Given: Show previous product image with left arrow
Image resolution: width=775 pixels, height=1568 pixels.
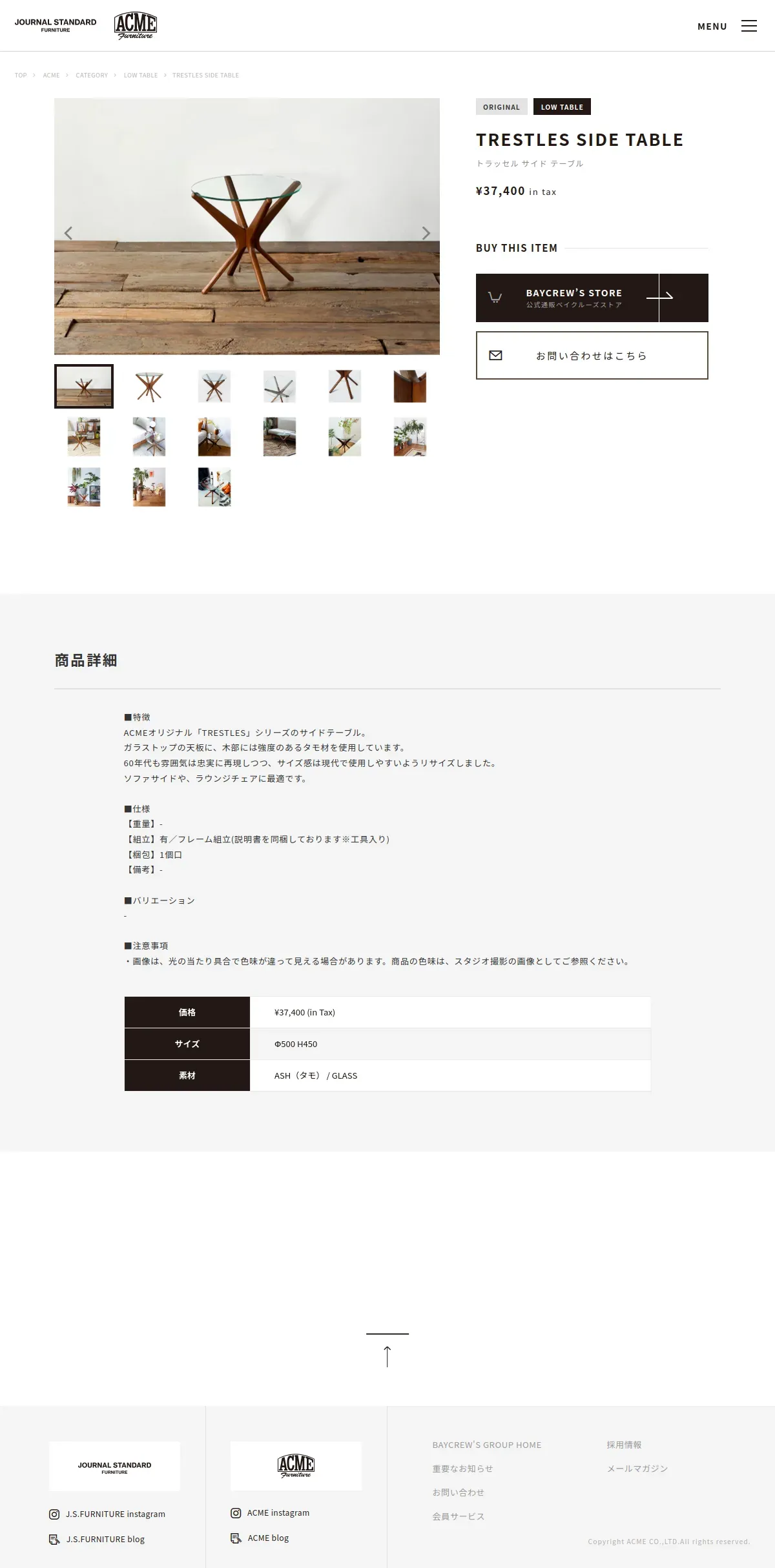Looking at the screenshot, I should point(68,233).
